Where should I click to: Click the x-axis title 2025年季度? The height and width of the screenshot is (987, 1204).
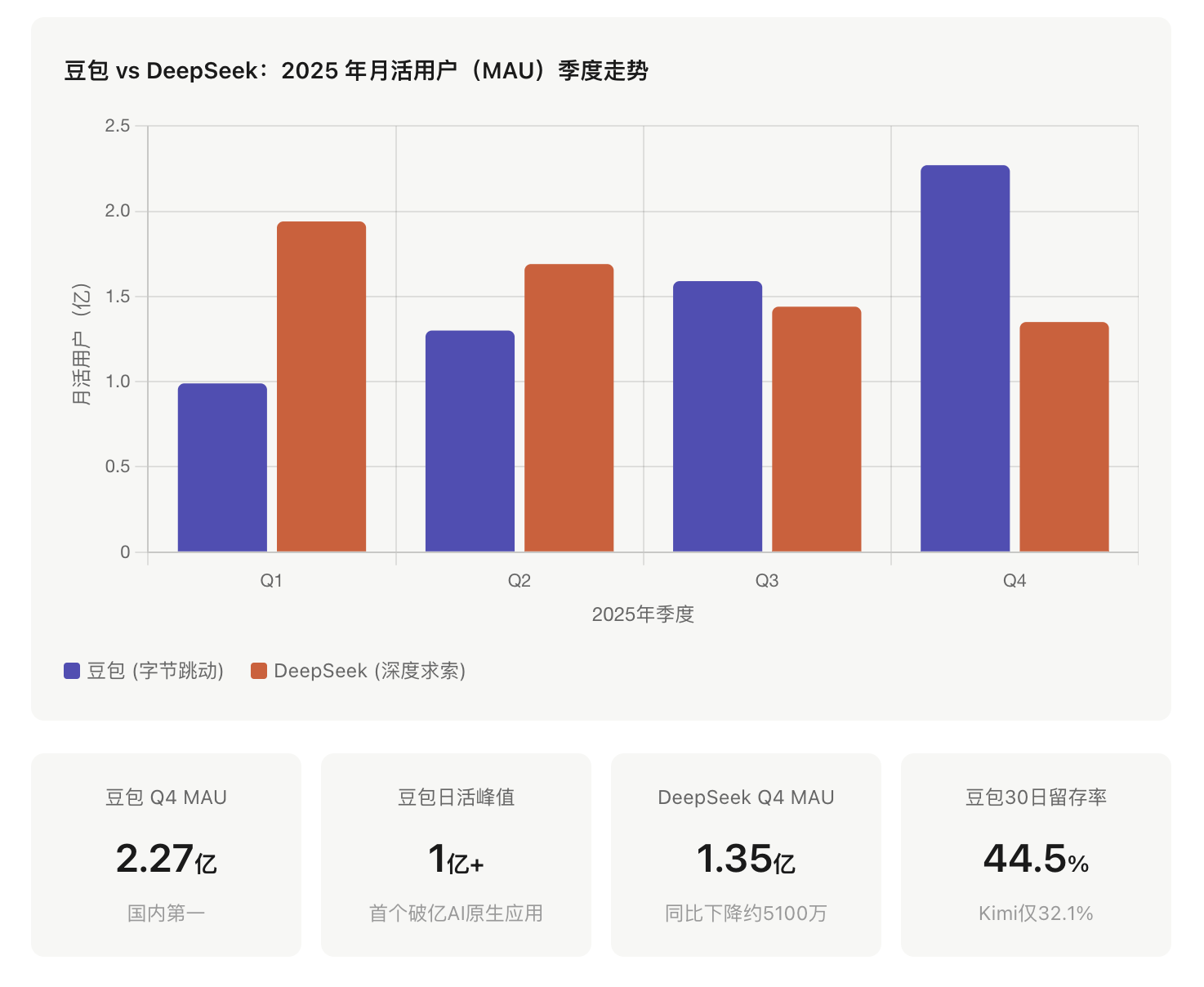(643, 614)
